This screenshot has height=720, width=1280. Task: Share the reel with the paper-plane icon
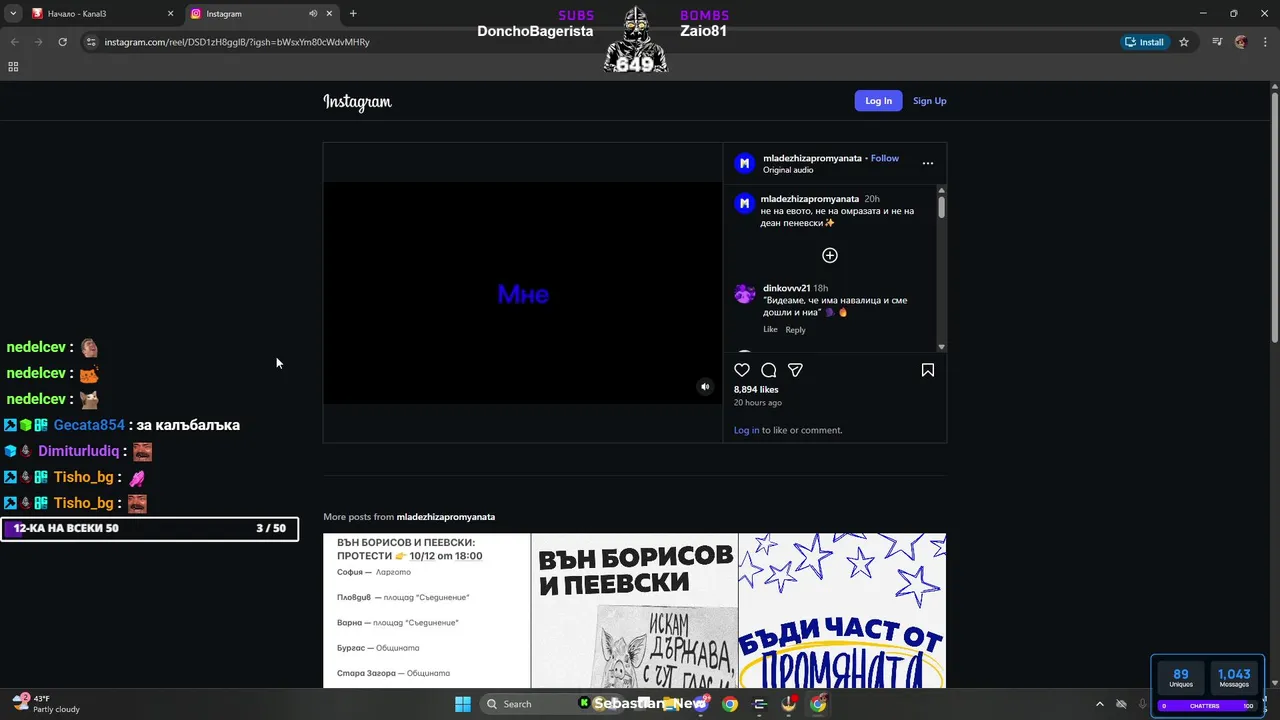point(796,370)
